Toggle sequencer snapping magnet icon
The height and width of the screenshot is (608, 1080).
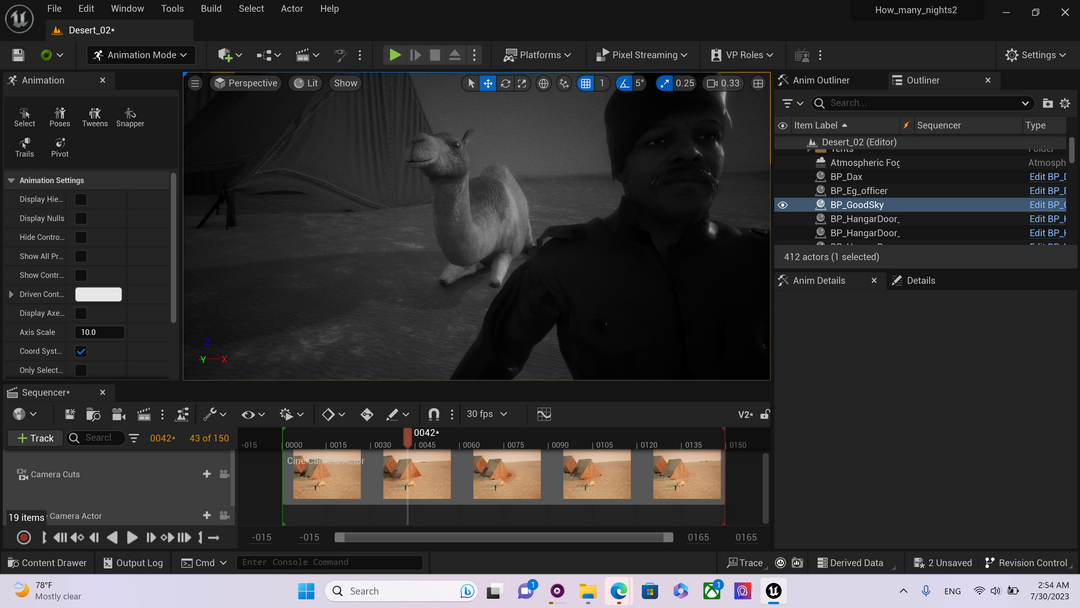[433, 414]
